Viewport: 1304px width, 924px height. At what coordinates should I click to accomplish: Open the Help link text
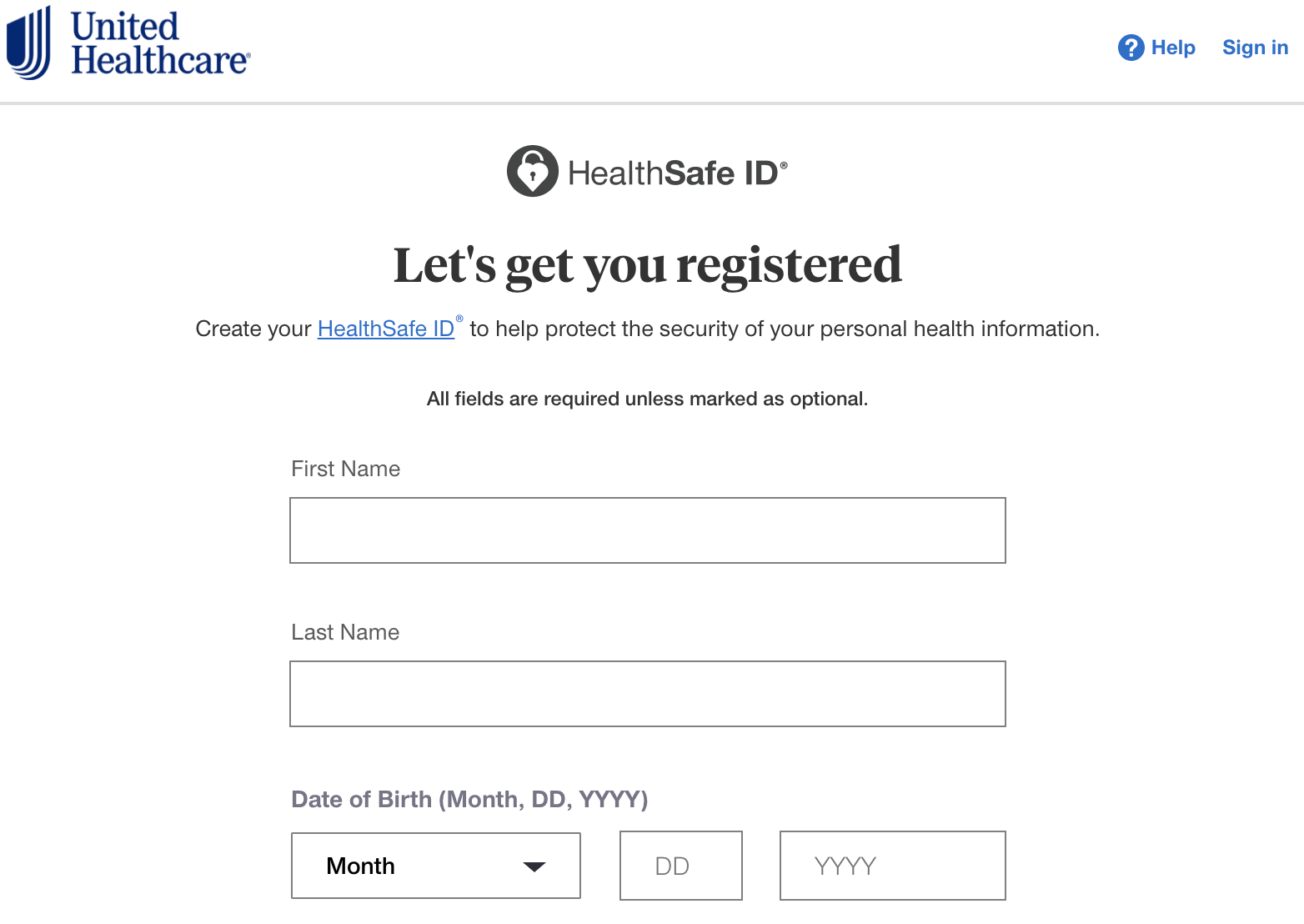tap(1173, 48)
